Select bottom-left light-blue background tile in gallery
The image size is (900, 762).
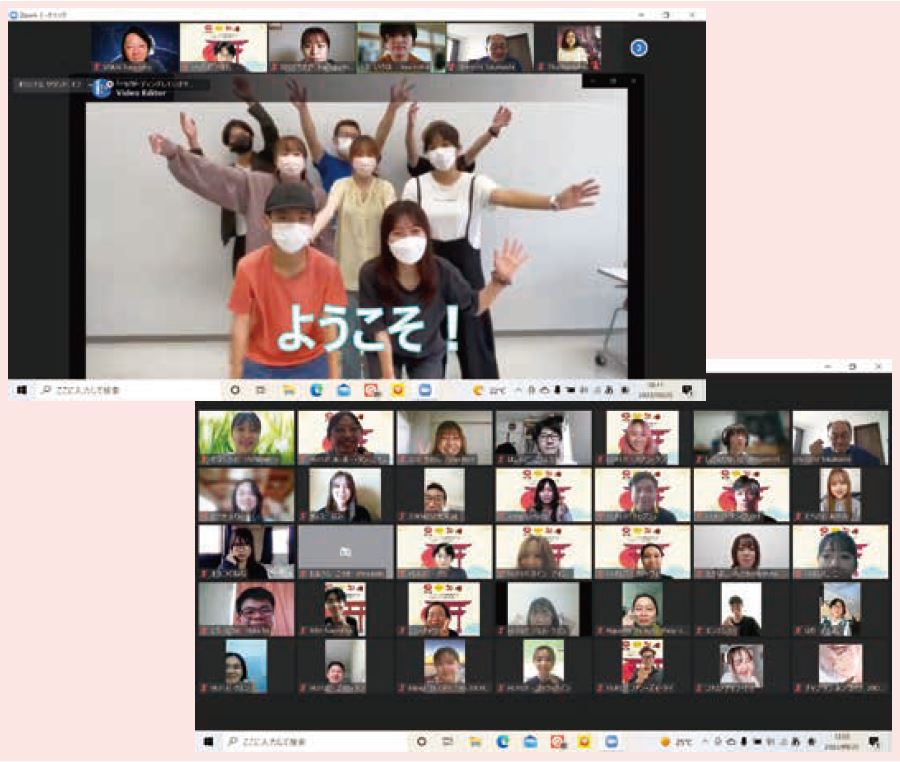[x=246, y=667]
